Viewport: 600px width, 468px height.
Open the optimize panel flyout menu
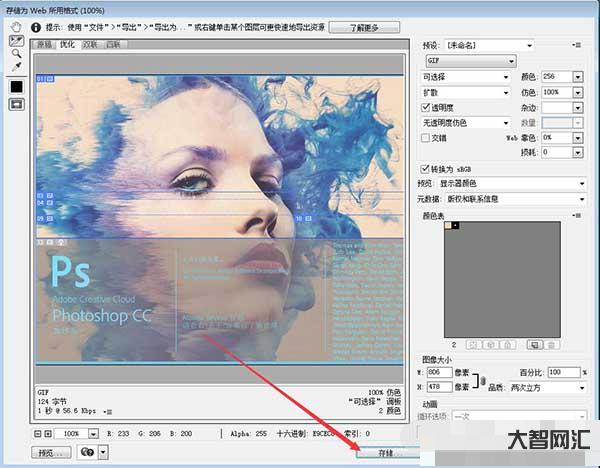pyautogui.click(x=577, y=45)
